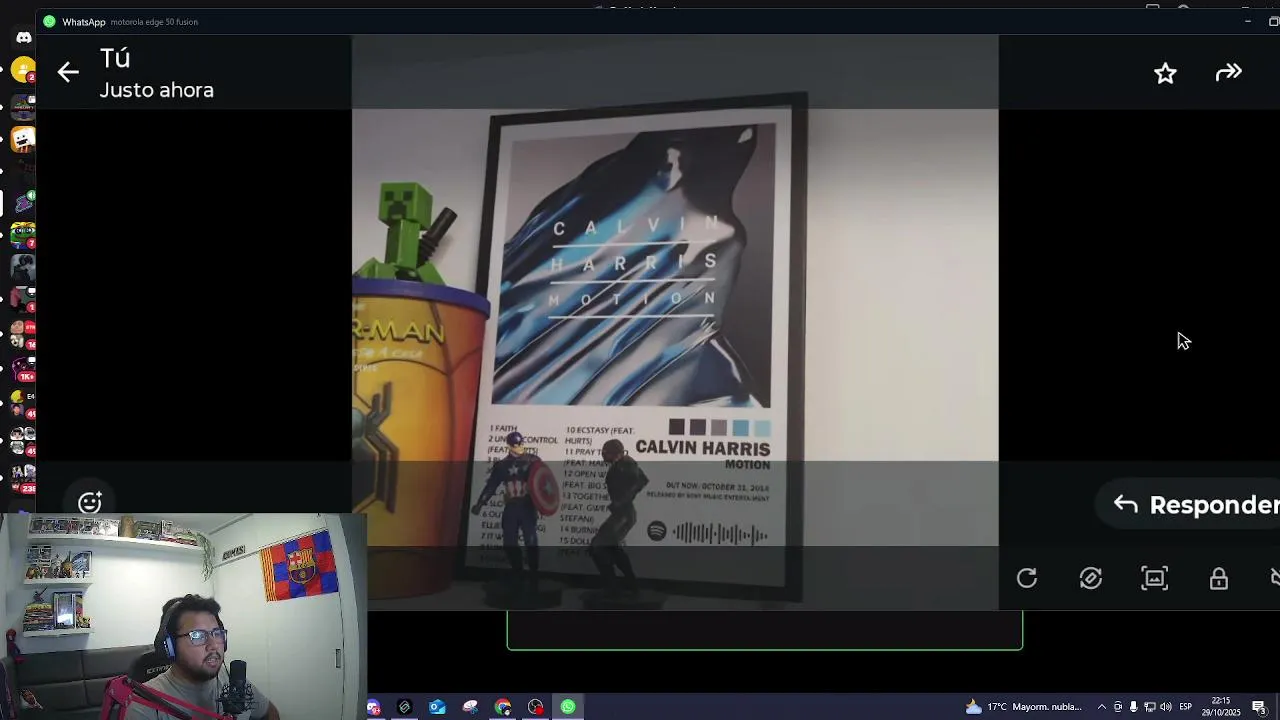Open the clock showing 22:15

[1221, 707]
